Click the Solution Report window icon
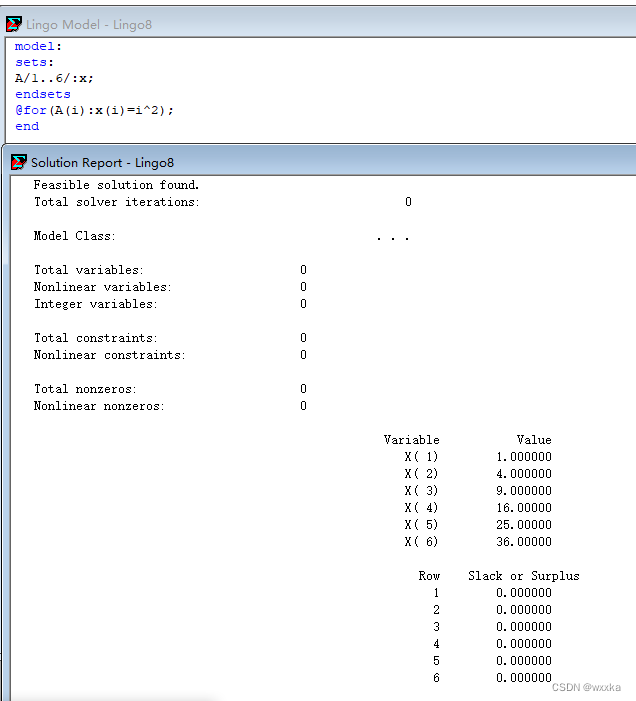The image size is (636, 701). click(18, 162)
